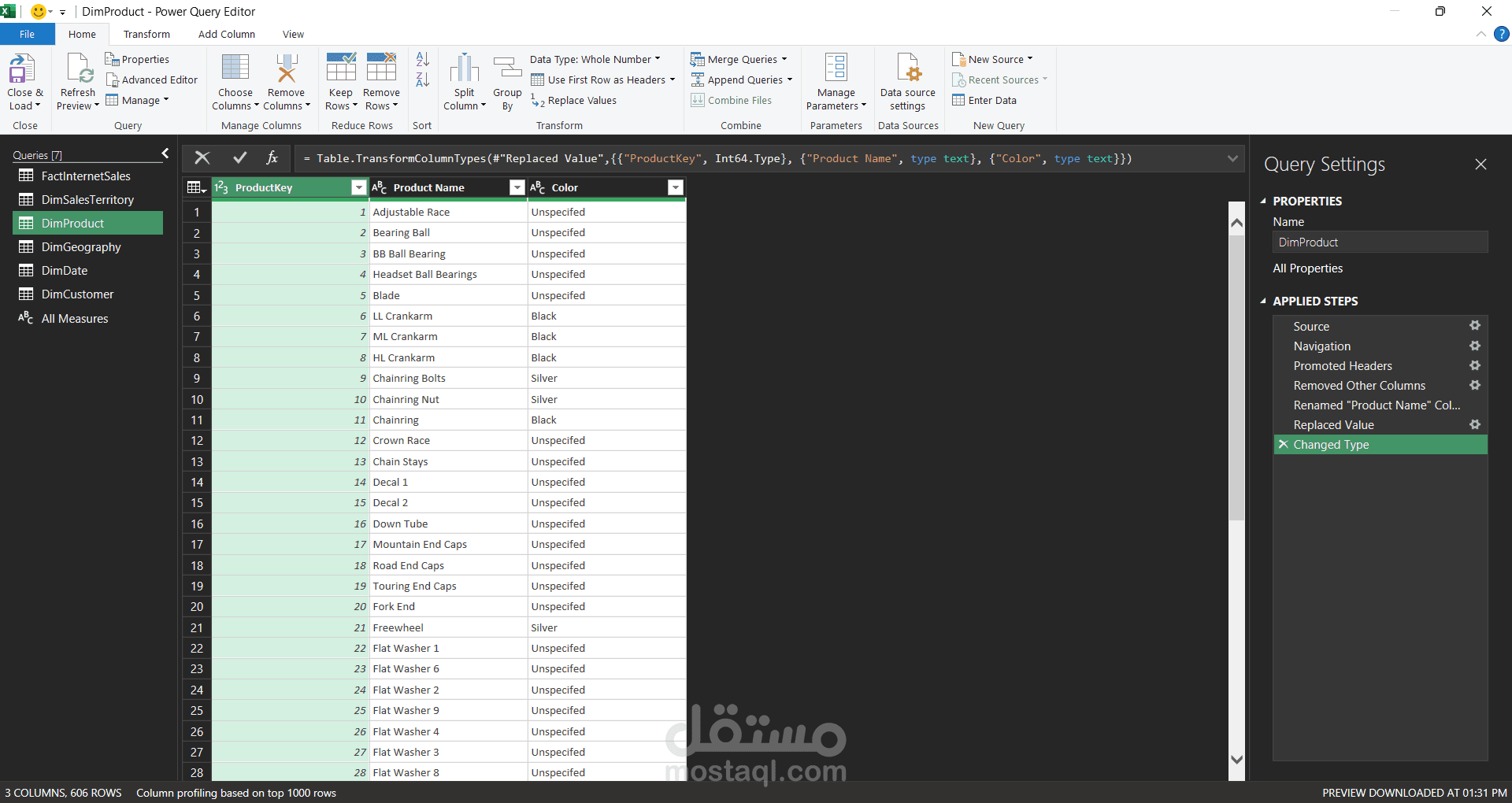
Task: Switch to the Transform tab
Action: pyautogui.click(x=146, y=34)
